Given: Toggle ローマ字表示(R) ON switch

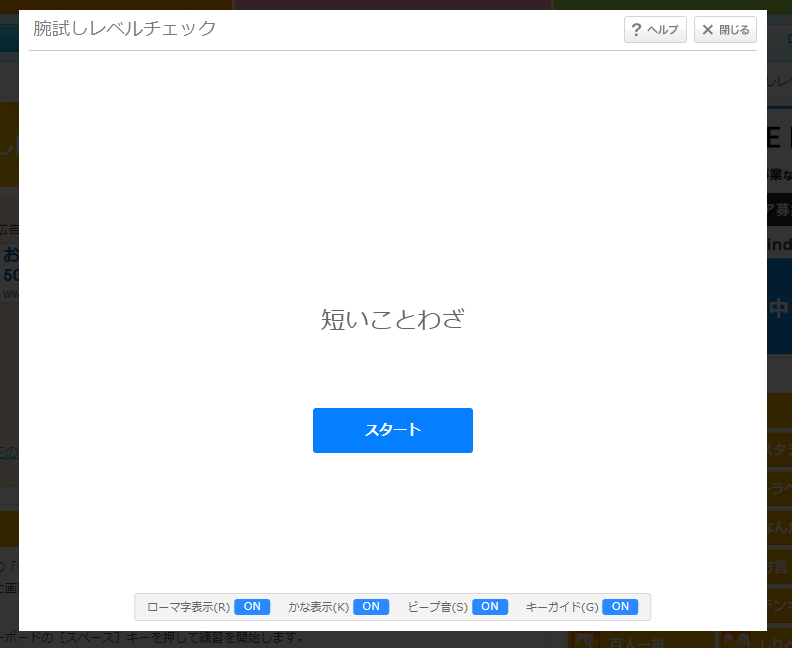Looking at the screenshot, I should [252, 607].
